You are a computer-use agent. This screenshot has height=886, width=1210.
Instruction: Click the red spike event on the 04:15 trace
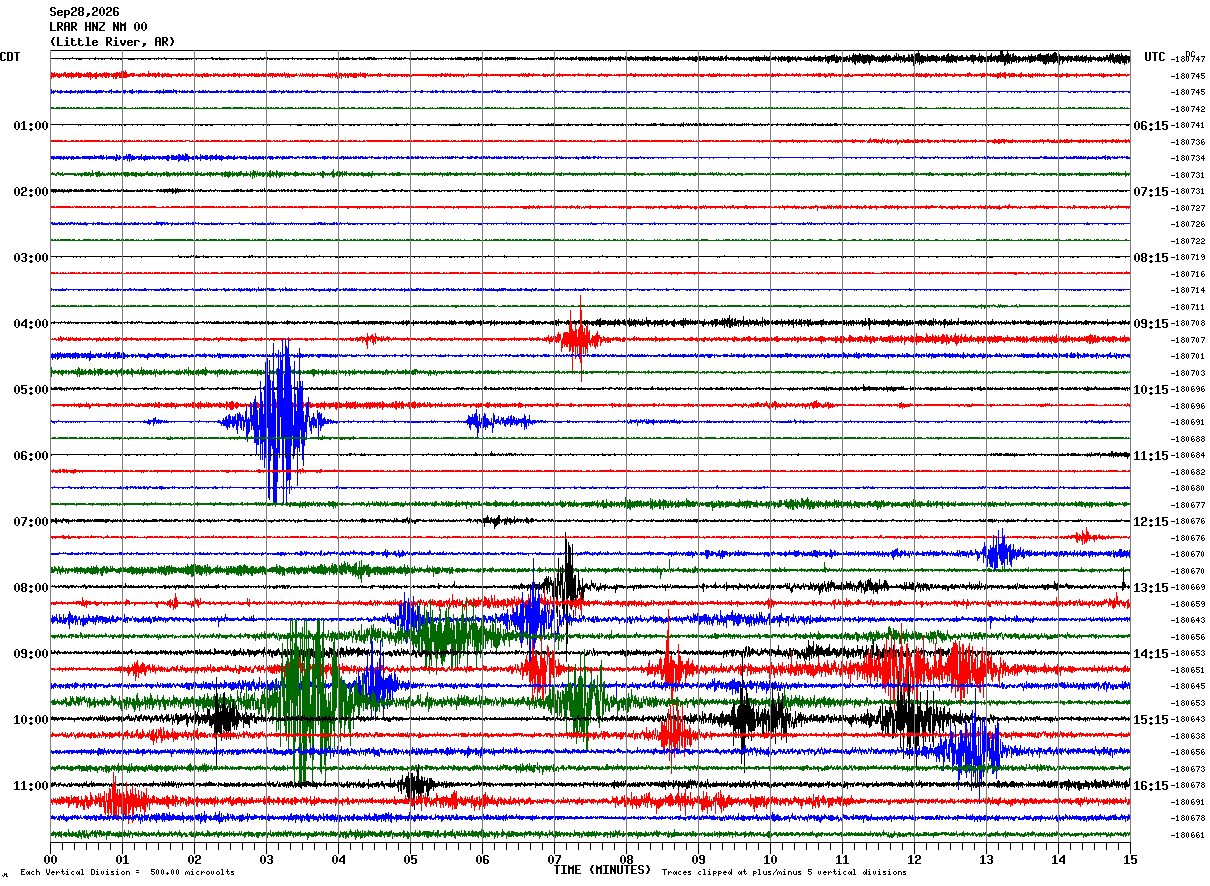coord(578,339)
